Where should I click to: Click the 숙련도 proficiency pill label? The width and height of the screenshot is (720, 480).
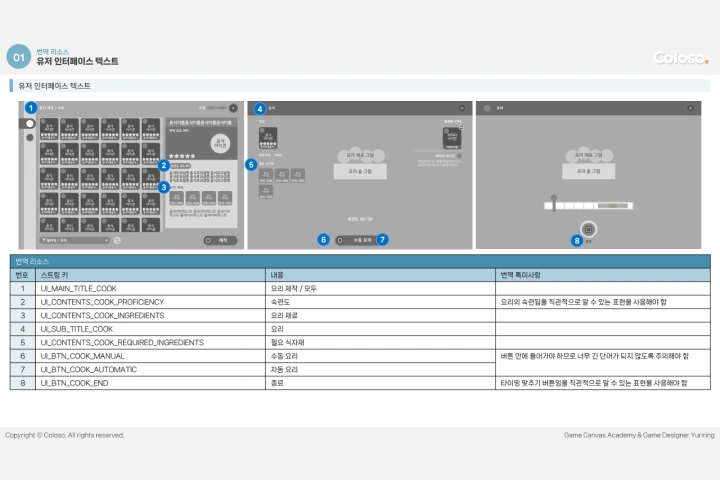pos(180,166)
